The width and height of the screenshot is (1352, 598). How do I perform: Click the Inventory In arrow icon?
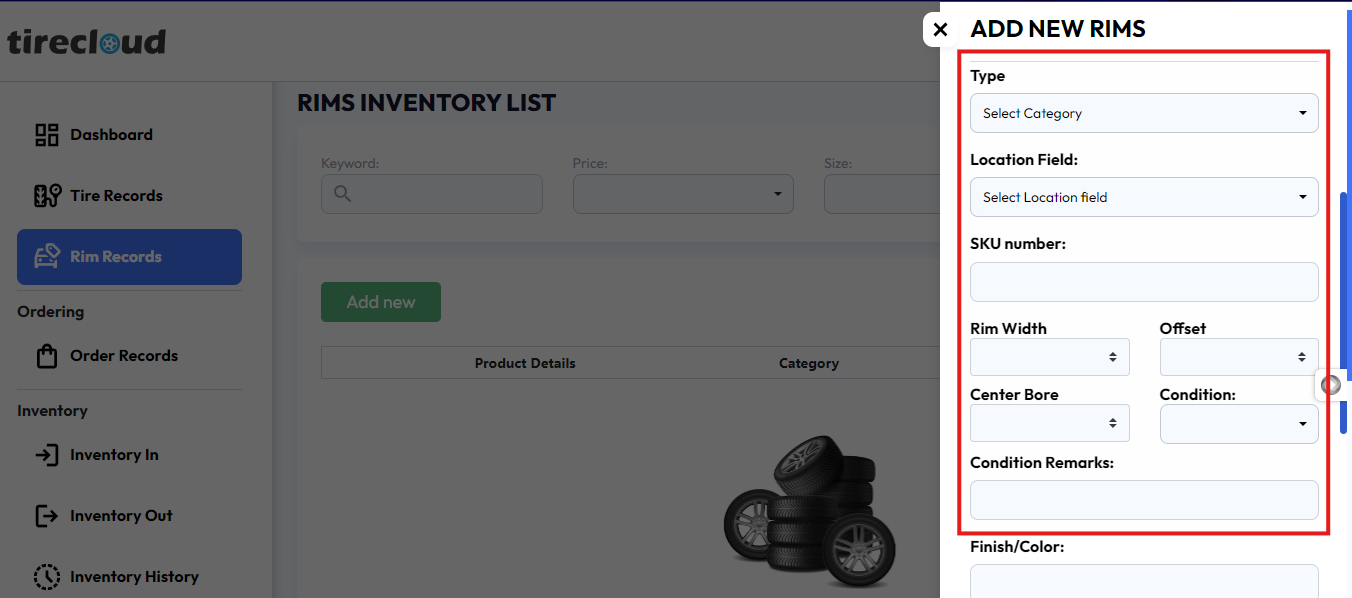[x=47, y=455]
